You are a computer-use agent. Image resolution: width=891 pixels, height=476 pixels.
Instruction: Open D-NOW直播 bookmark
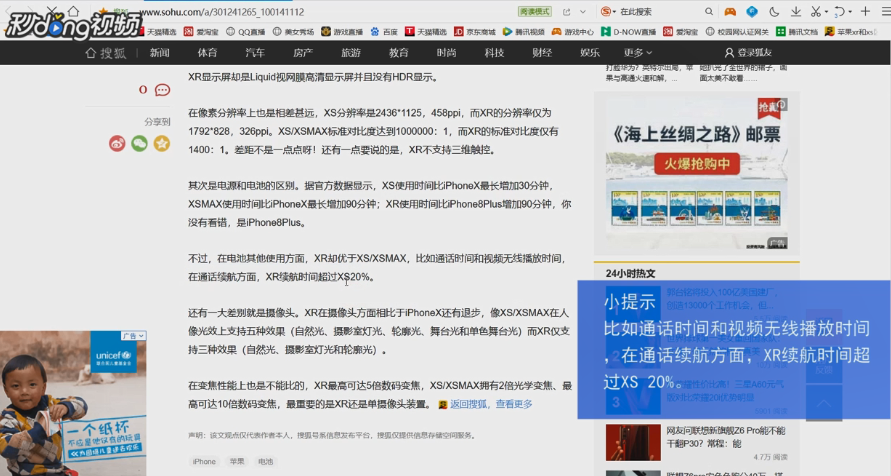(628, 32)
